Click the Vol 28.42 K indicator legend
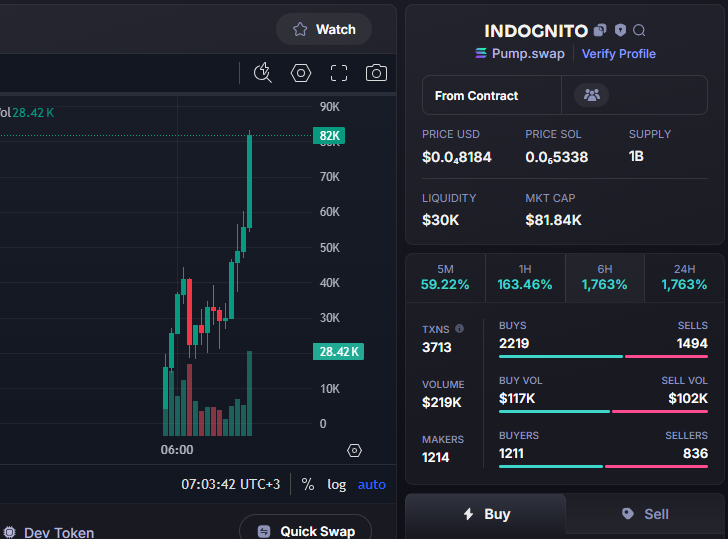This screenshot has height=539, width=728. [27, 113]
